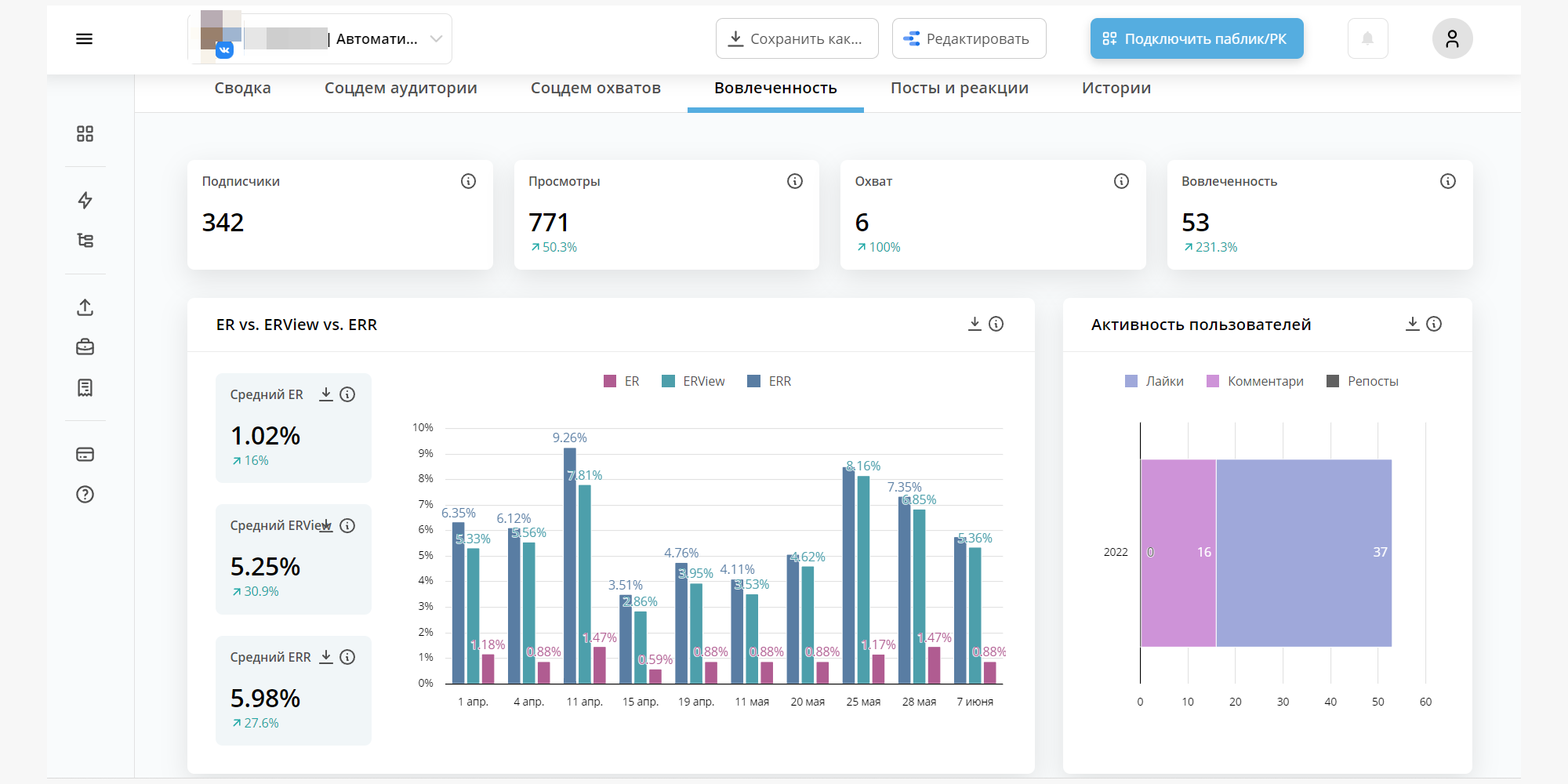Switch to the Соцдем аудитории tab

coord(401,88)
